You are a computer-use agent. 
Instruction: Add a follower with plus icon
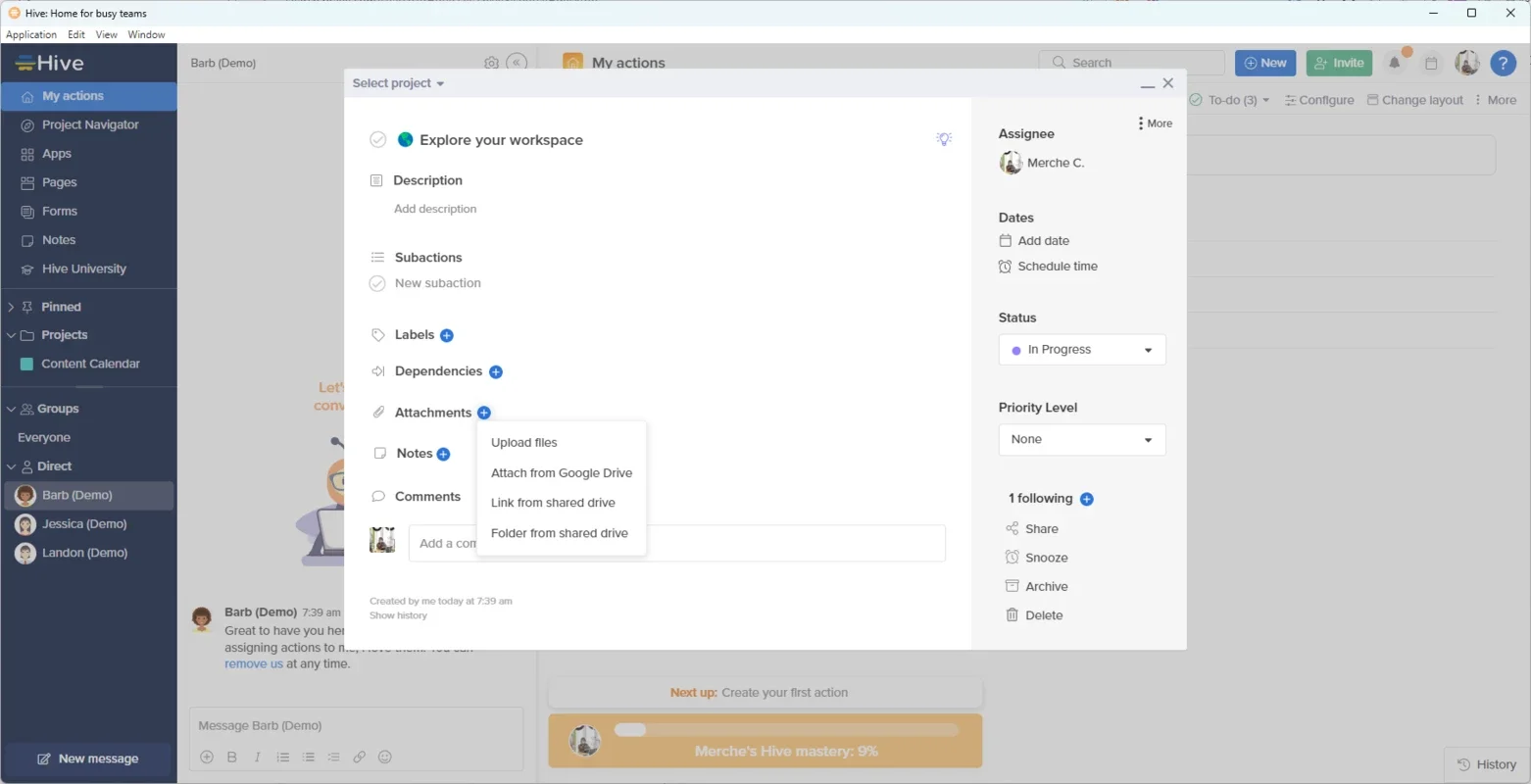click(x=1086, y=499)
